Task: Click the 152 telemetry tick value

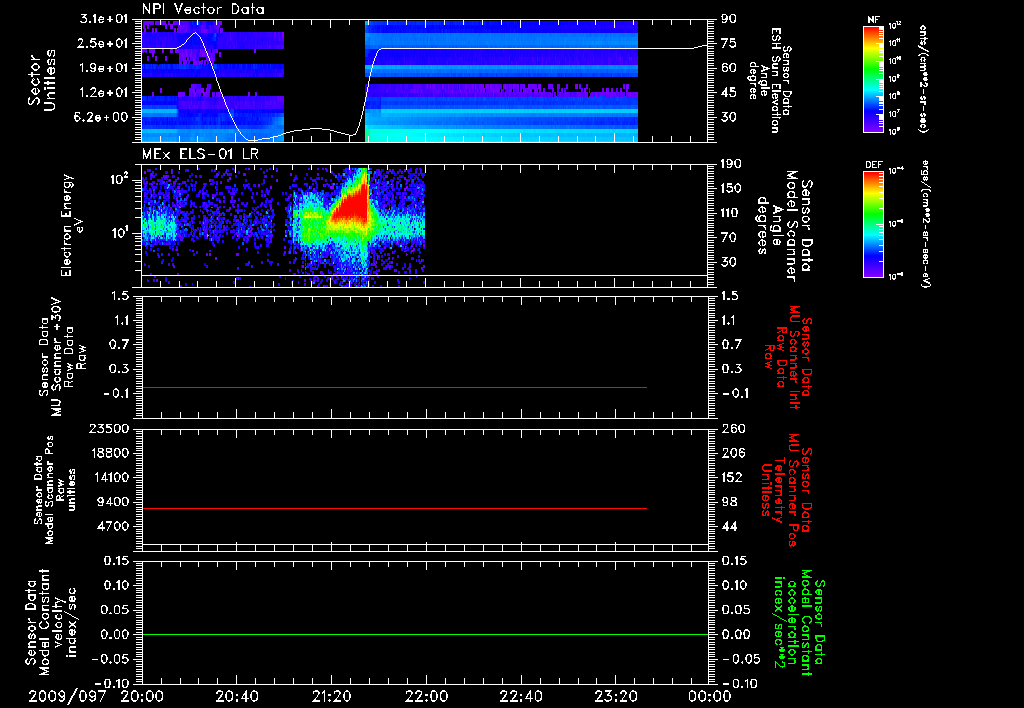Action: (732, 477)
